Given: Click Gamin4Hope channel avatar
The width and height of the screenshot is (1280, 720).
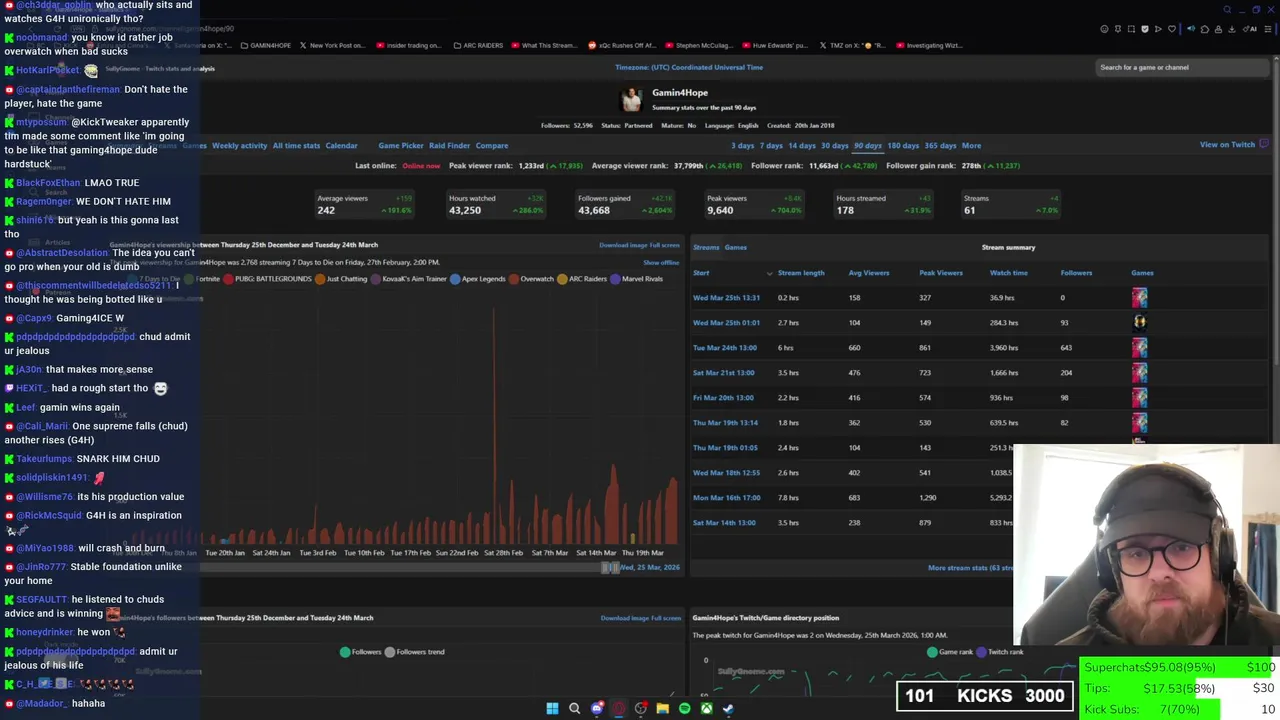Looking at the screenshot, I should point(631,99).
